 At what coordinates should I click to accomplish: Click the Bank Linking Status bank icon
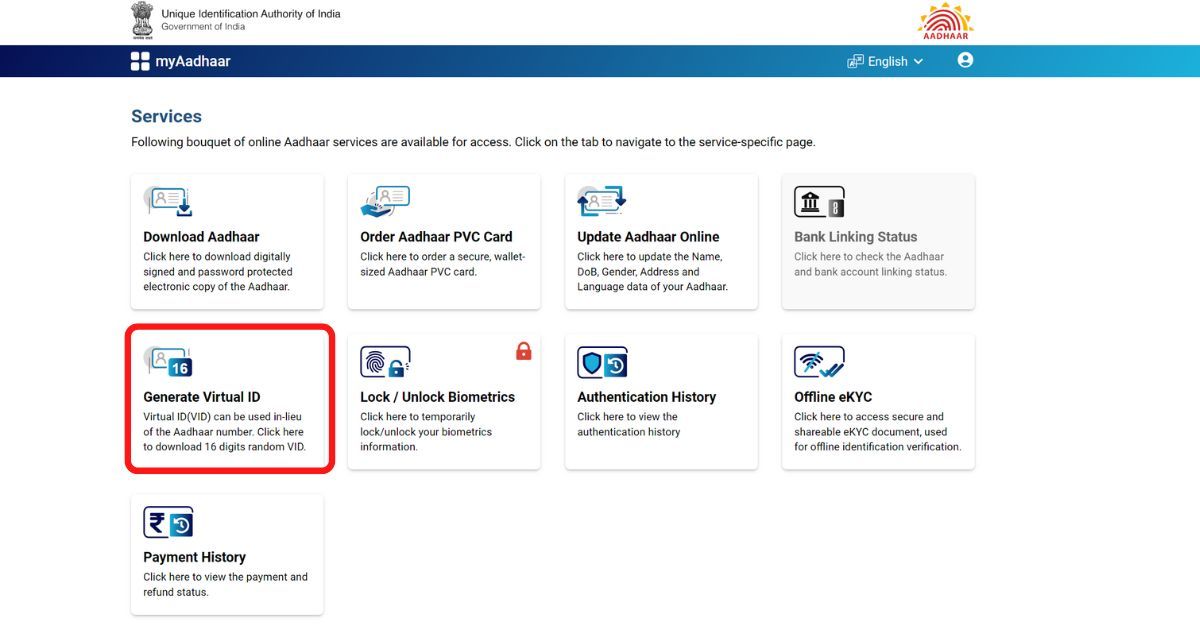[x=819, y=202]
